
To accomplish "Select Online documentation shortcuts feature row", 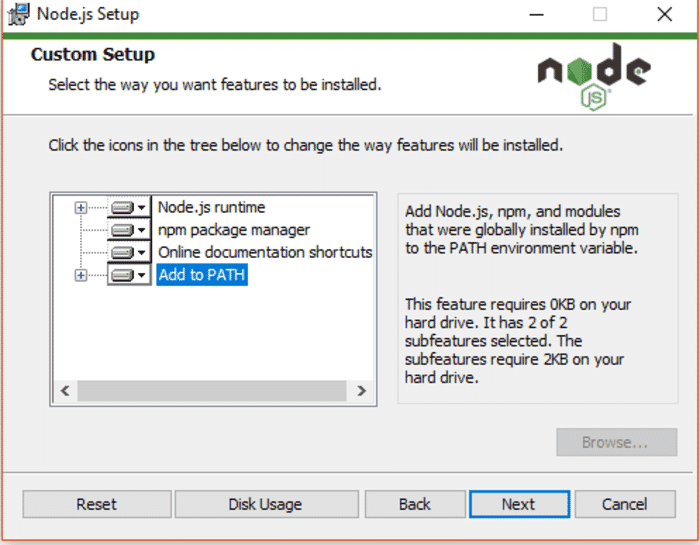I will click(x=265, y=252).
